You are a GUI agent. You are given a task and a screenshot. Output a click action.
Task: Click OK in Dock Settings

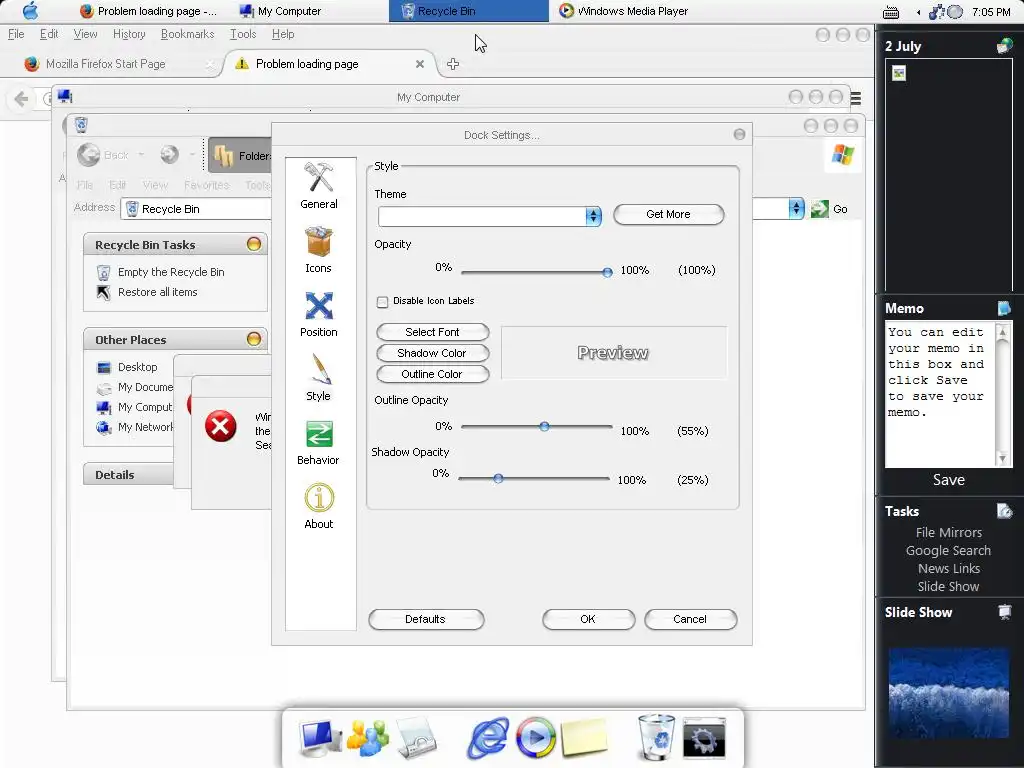588,619
